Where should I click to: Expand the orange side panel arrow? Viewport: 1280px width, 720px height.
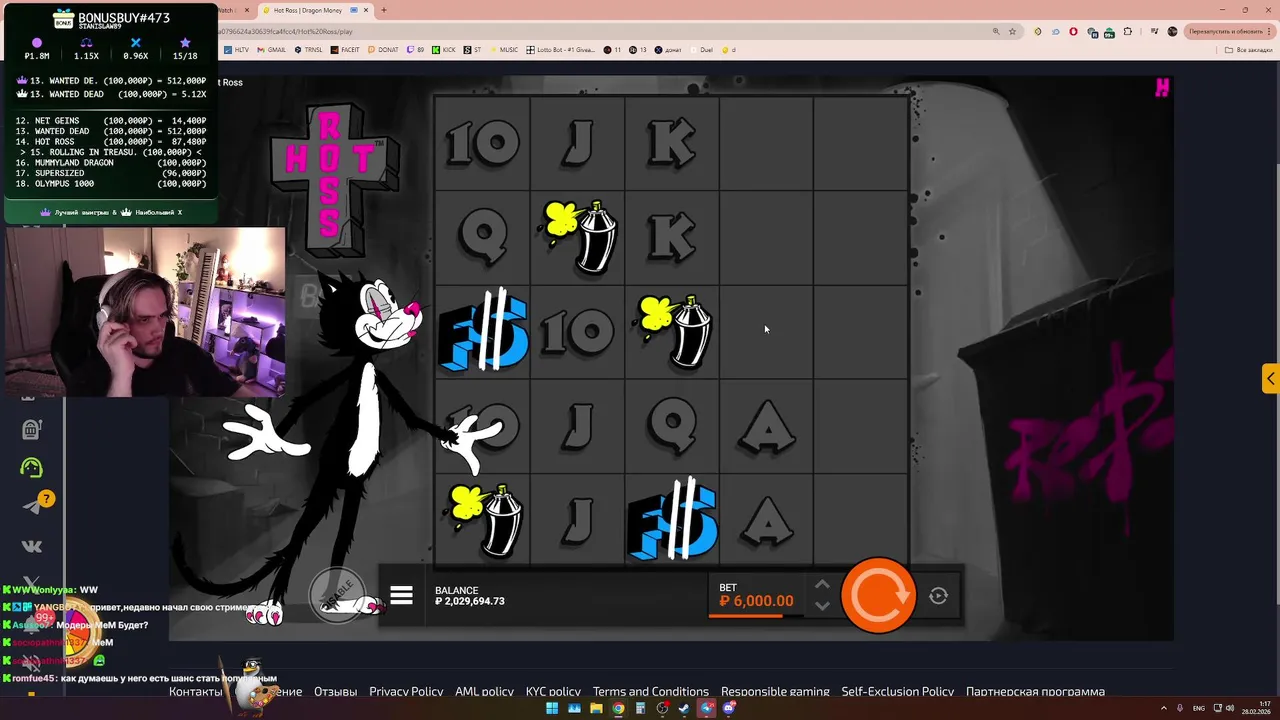(1270, 379)
